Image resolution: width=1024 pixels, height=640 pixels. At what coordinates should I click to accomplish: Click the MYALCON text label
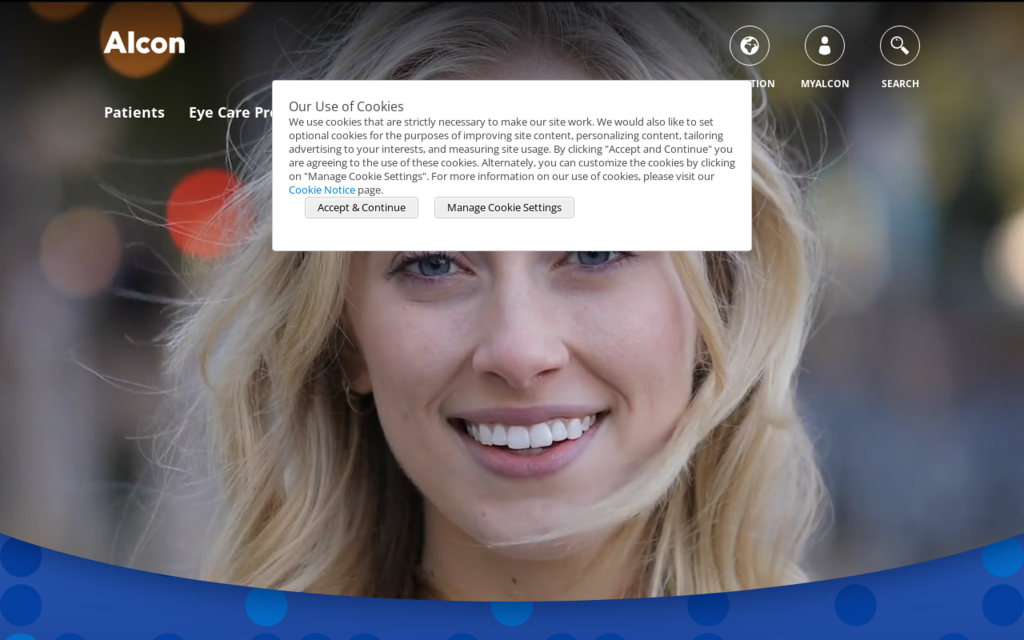824,84
